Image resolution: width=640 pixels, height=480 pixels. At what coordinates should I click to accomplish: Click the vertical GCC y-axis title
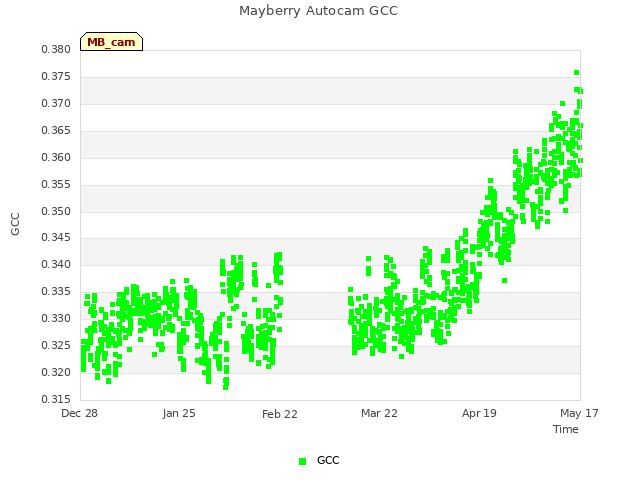point(15,224)
